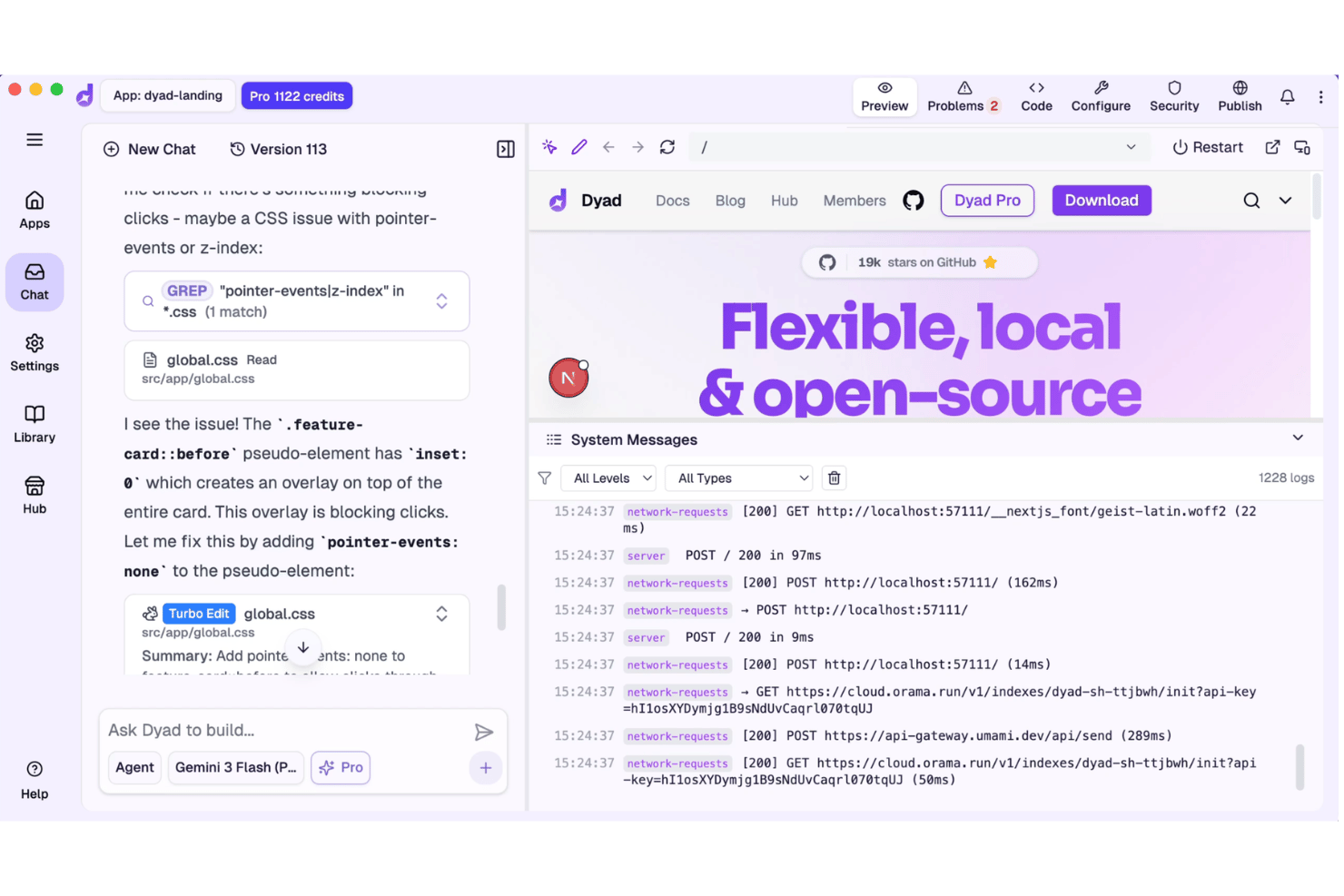
Task: Click the Dyad logo in the title bar
Action: coord(84,95)
